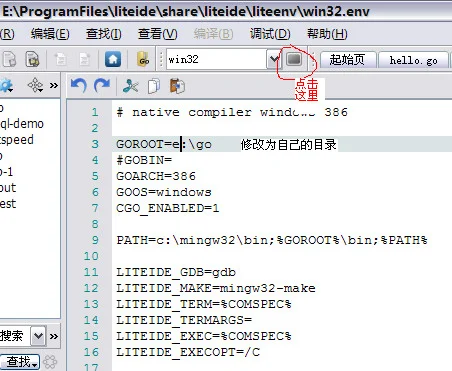Open the 查找(I) menu

(x=103, y=34)
